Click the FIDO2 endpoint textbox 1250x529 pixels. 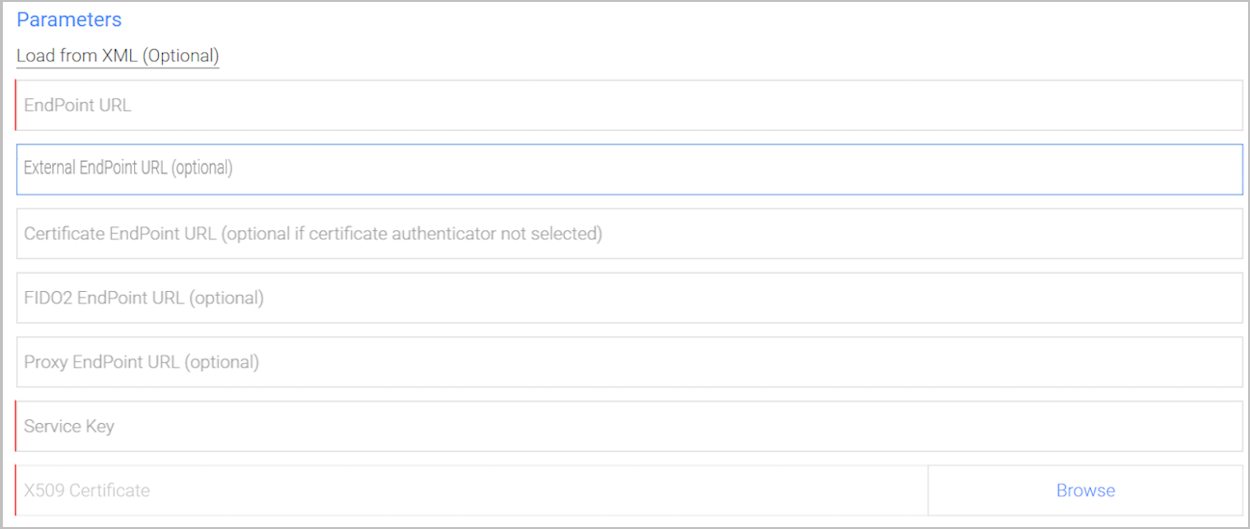629,298
